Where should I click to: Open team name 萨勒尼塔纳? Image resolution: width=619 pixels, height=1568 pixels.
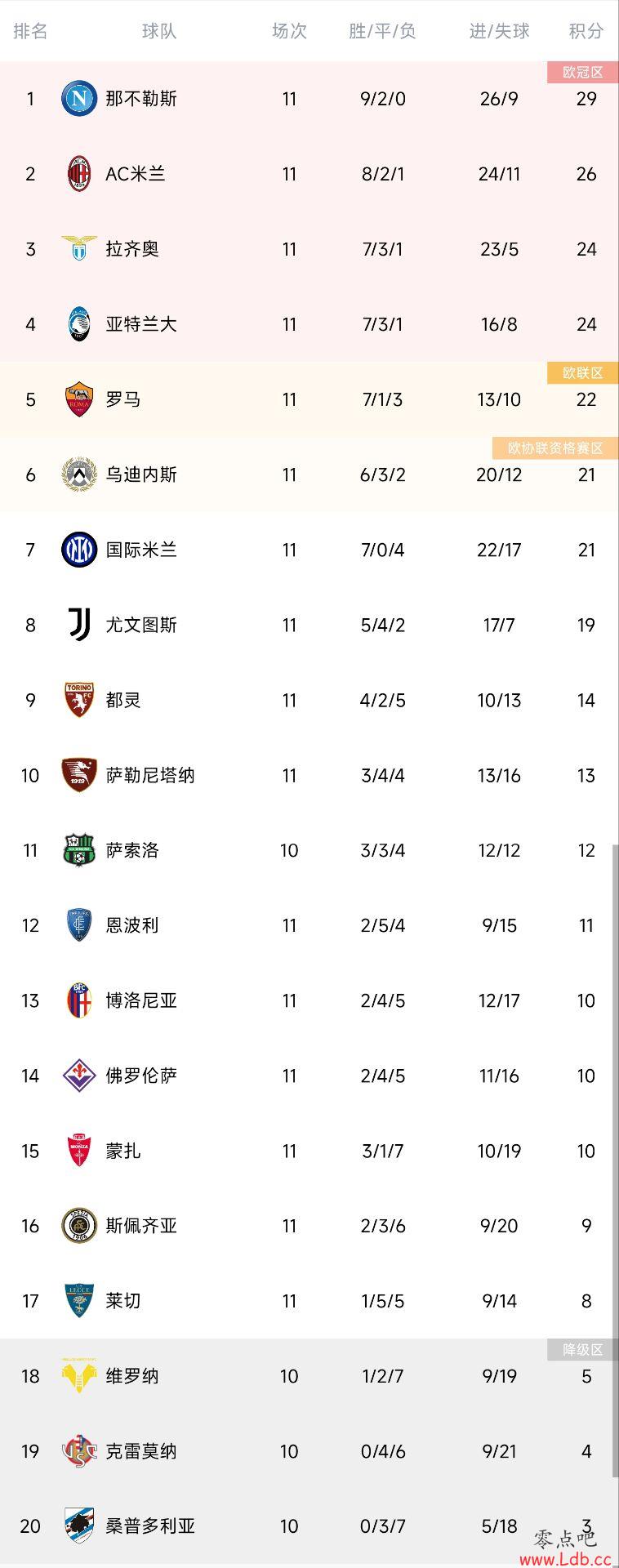point(150,775)
